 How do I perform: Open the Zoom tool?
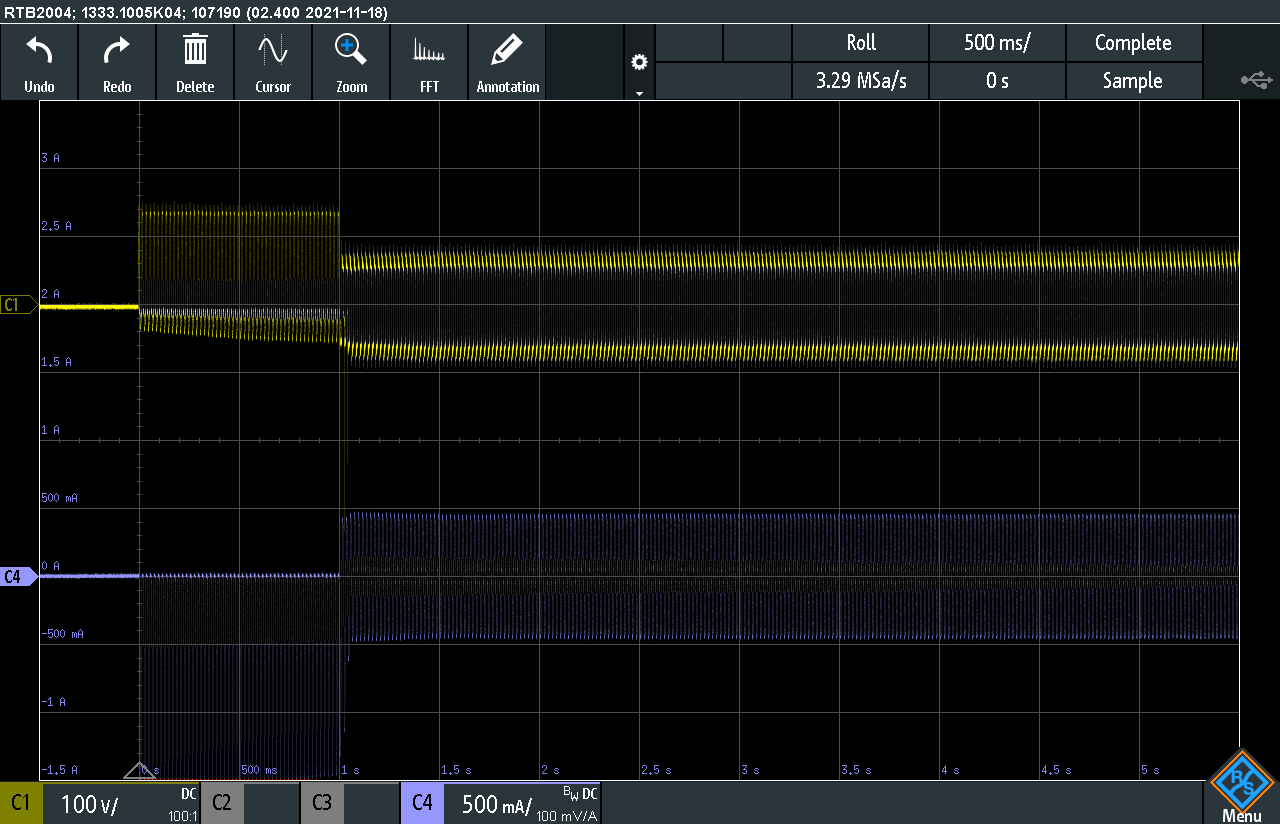coord(350,62)
